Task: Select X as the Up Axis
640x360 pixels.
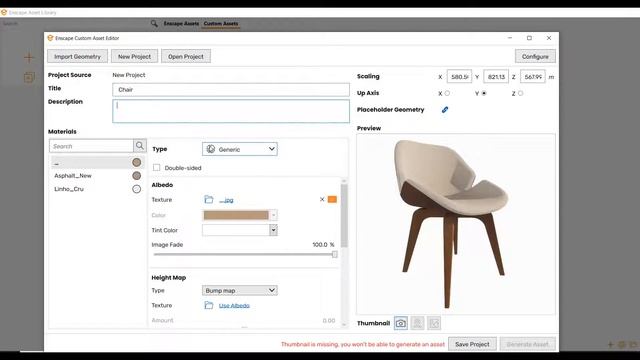Action: [x=447, y=93]
